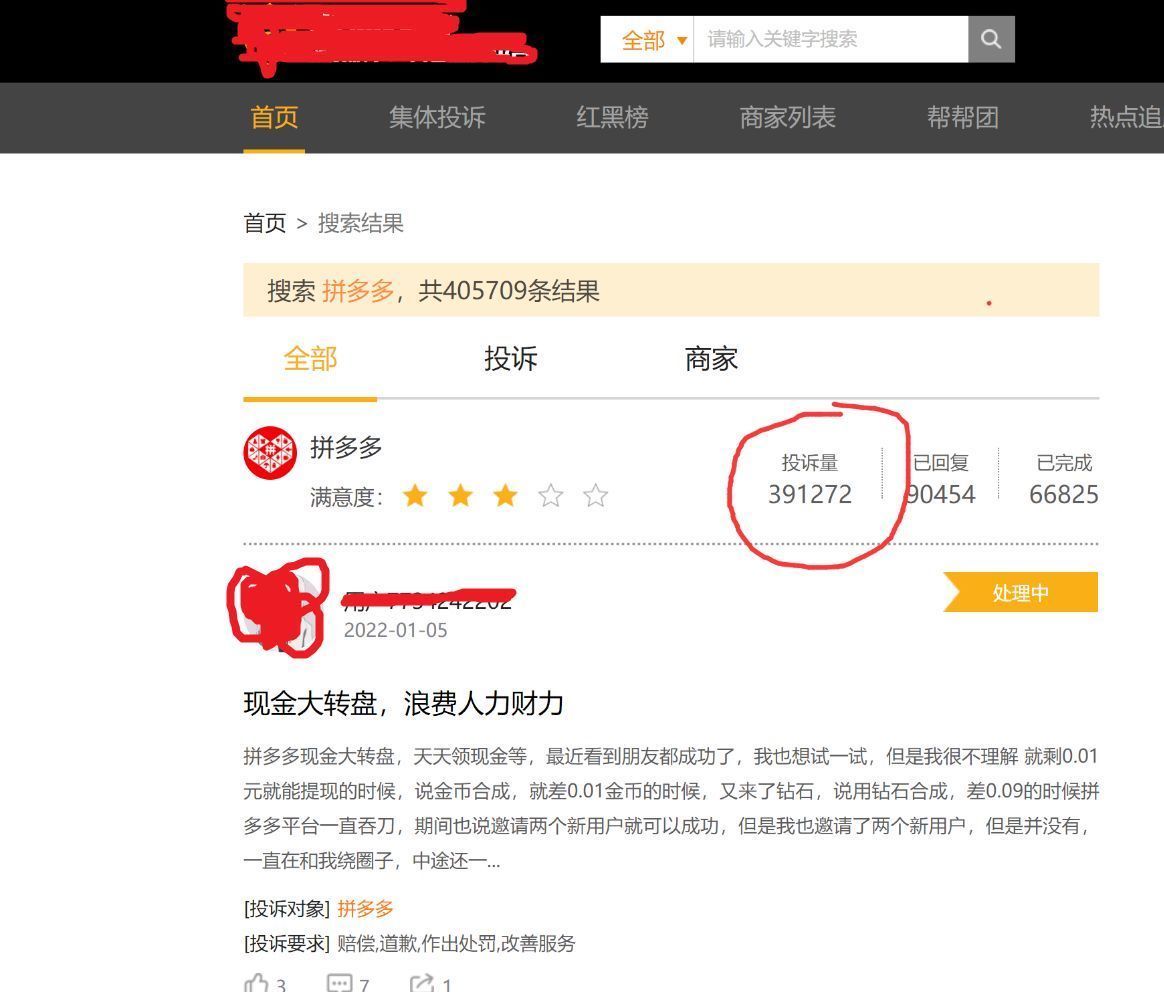
Task: Select the 全部 results filter tab
Action: coord(310,359)
